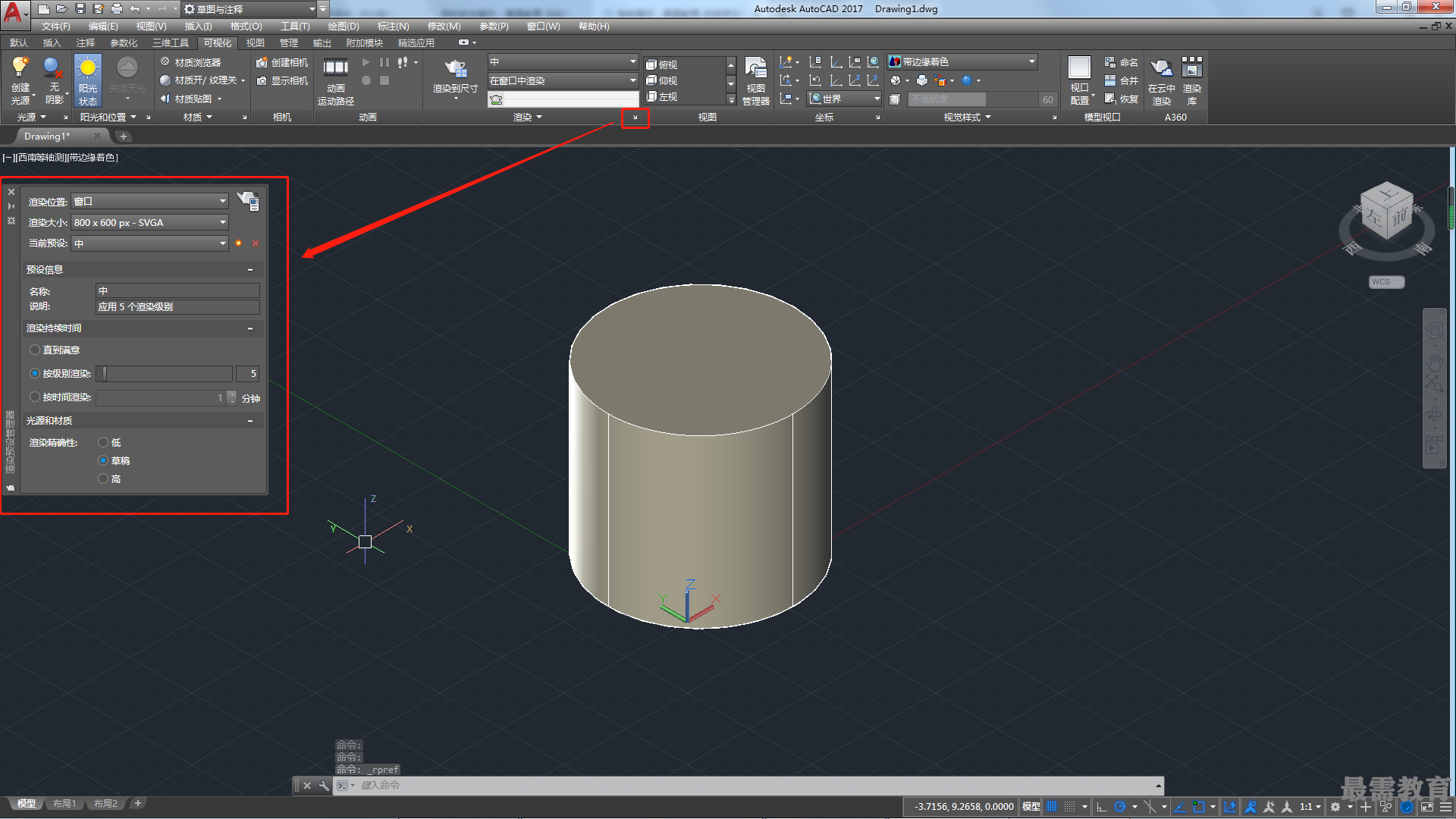Open the Current Preset (当前预设) dropdown

click(149, 243)
